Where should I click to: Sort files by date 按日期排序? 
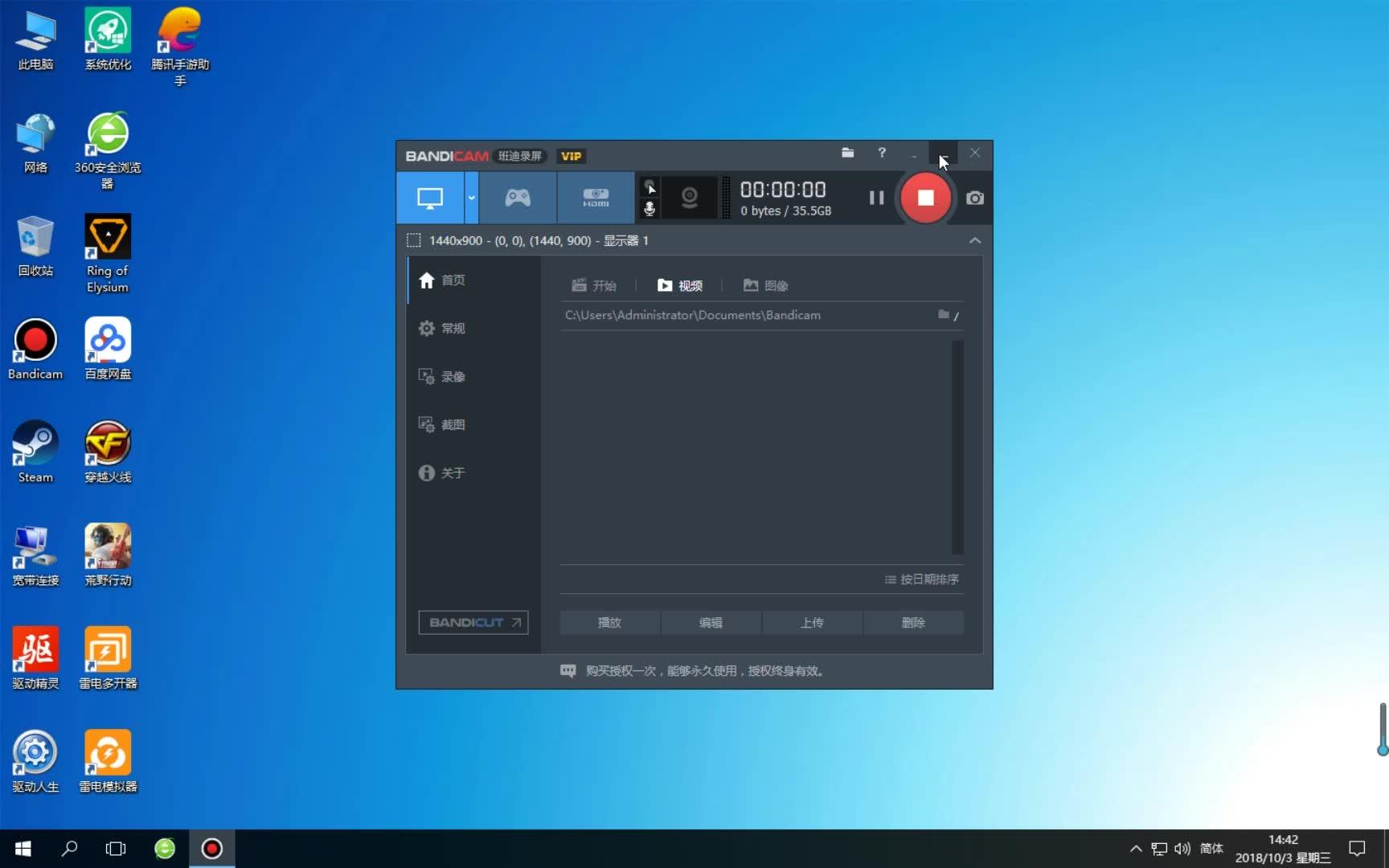click(x=922, y=579)
